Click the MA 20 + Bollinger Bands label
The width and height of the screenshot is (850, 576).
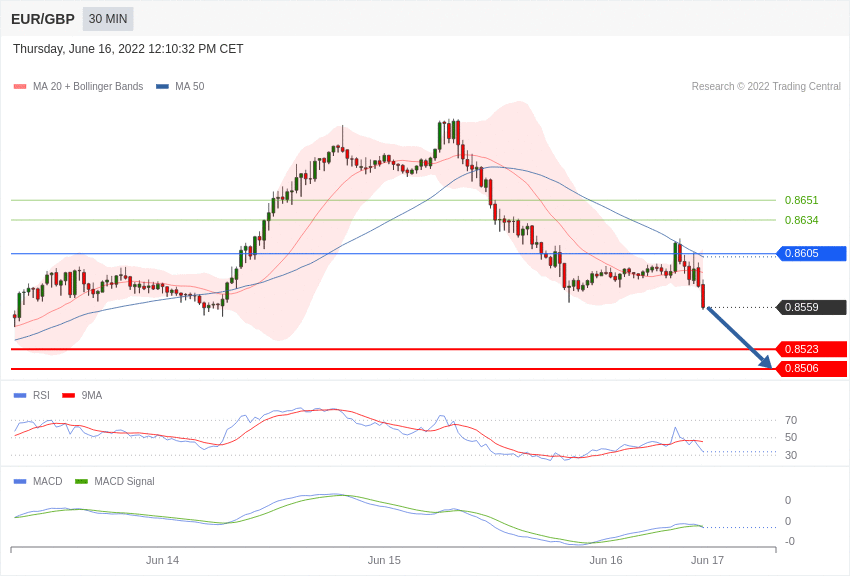click(x=88, y=86)
